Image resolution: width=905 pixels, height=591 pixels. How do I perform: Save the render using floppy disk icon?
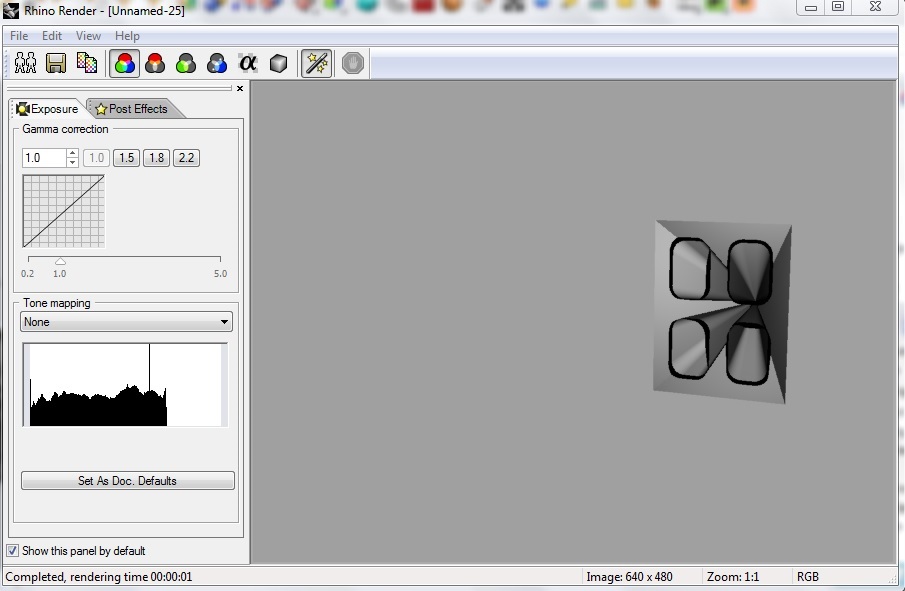pos(56,63)
